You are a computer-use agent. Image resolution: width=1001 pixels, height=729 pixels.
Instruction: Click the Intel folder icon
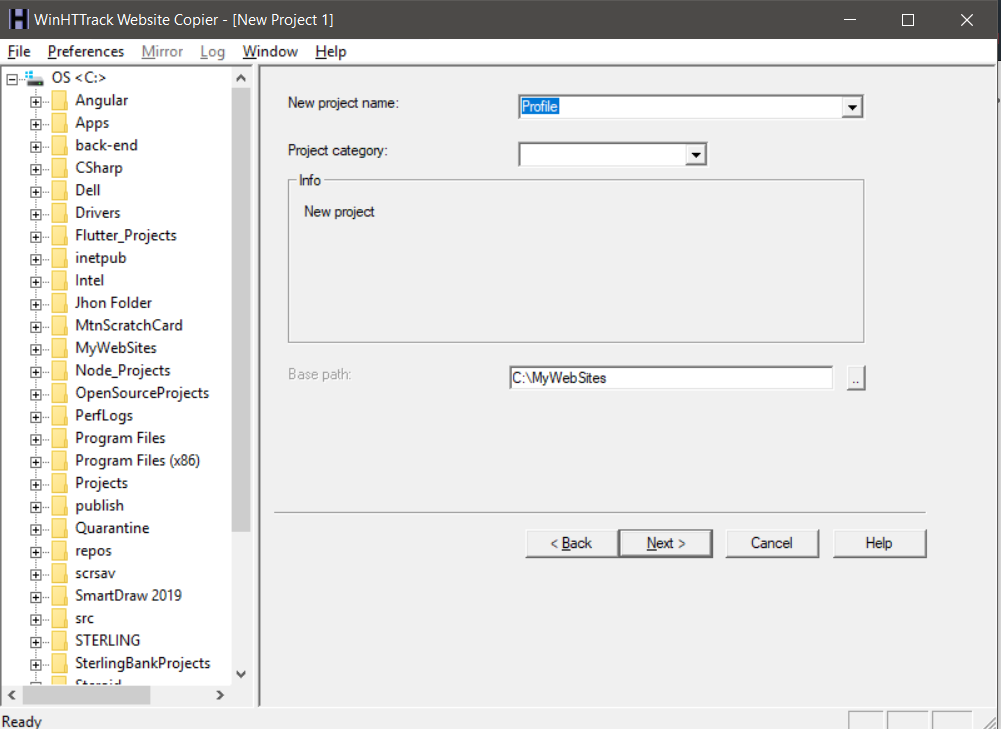point(59,281)
